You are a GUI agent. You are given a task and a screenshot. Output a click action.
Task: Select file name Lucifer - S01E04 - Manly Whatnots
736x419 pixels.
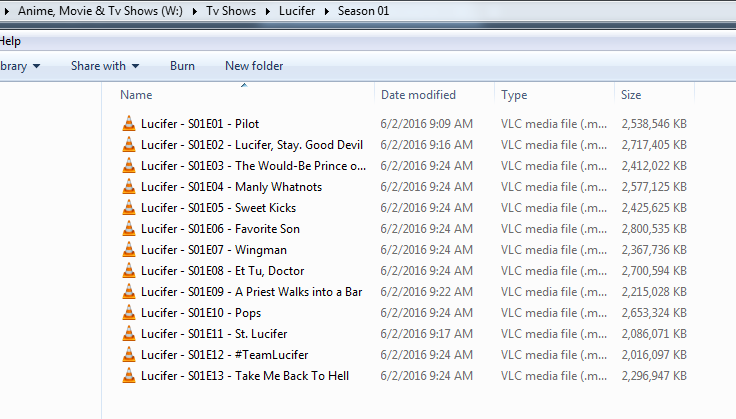click(x=231, y=187)
